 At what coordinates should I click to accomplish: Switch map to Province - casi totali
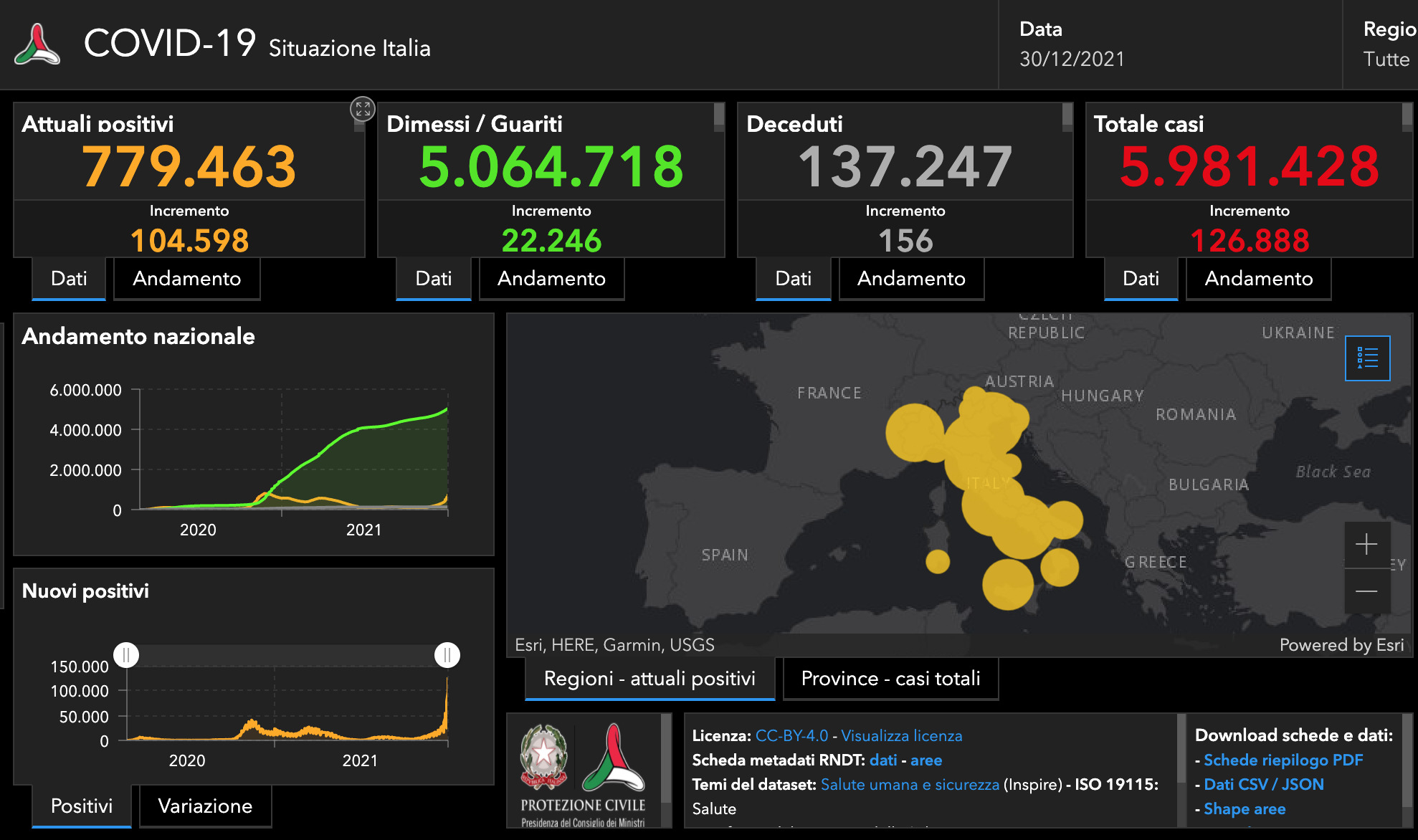click(x=890, y=679)
